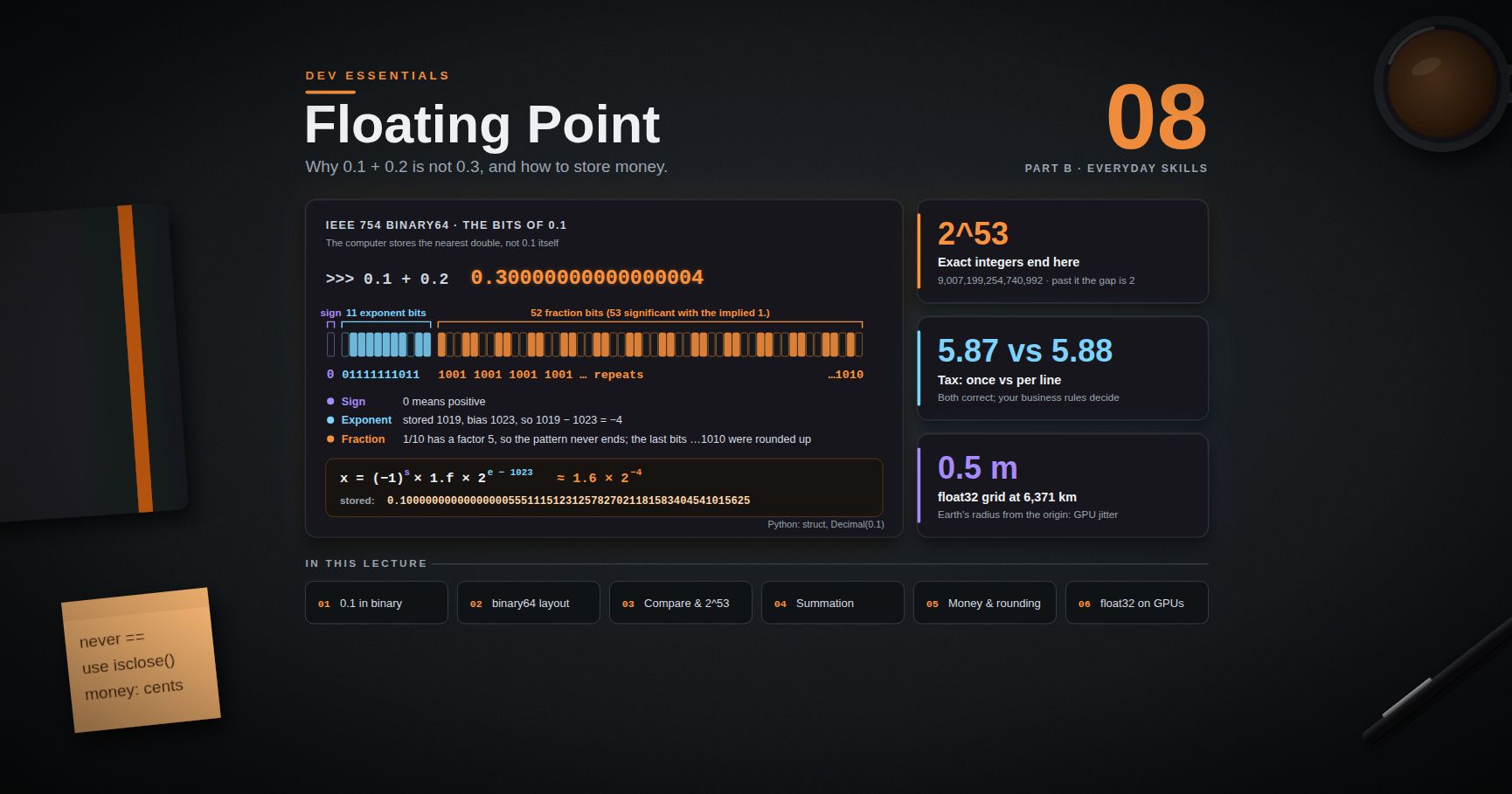The width and height of the screenshot is (1512, 794).
Task: Click the sign bit cell in the bit diagram
Action: 331,344
